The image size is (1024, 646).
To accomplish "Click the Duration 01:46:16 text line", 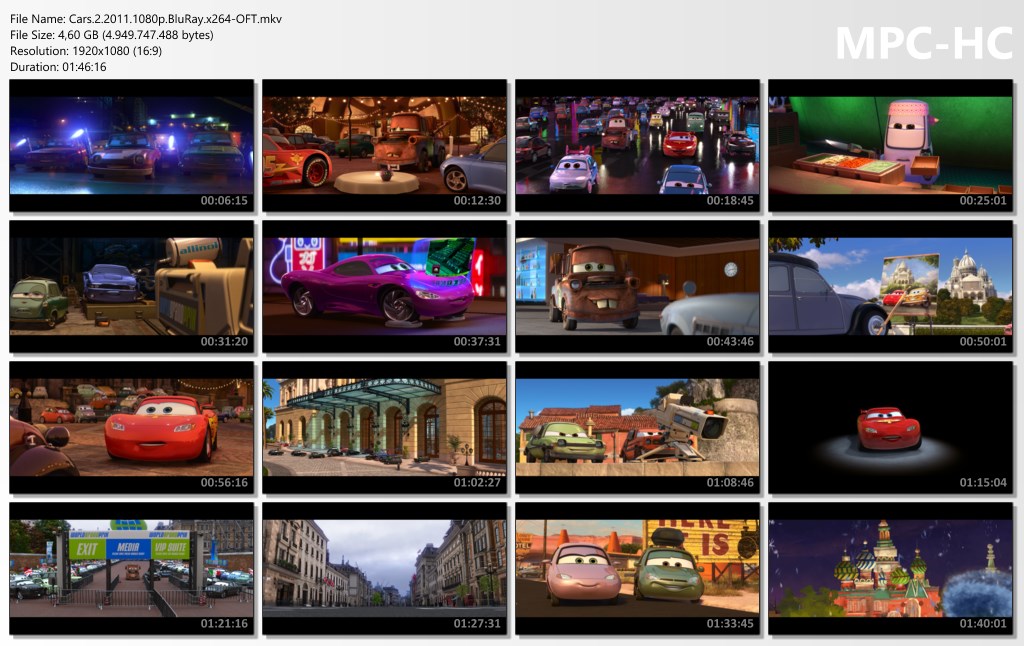I will point(58,67).
